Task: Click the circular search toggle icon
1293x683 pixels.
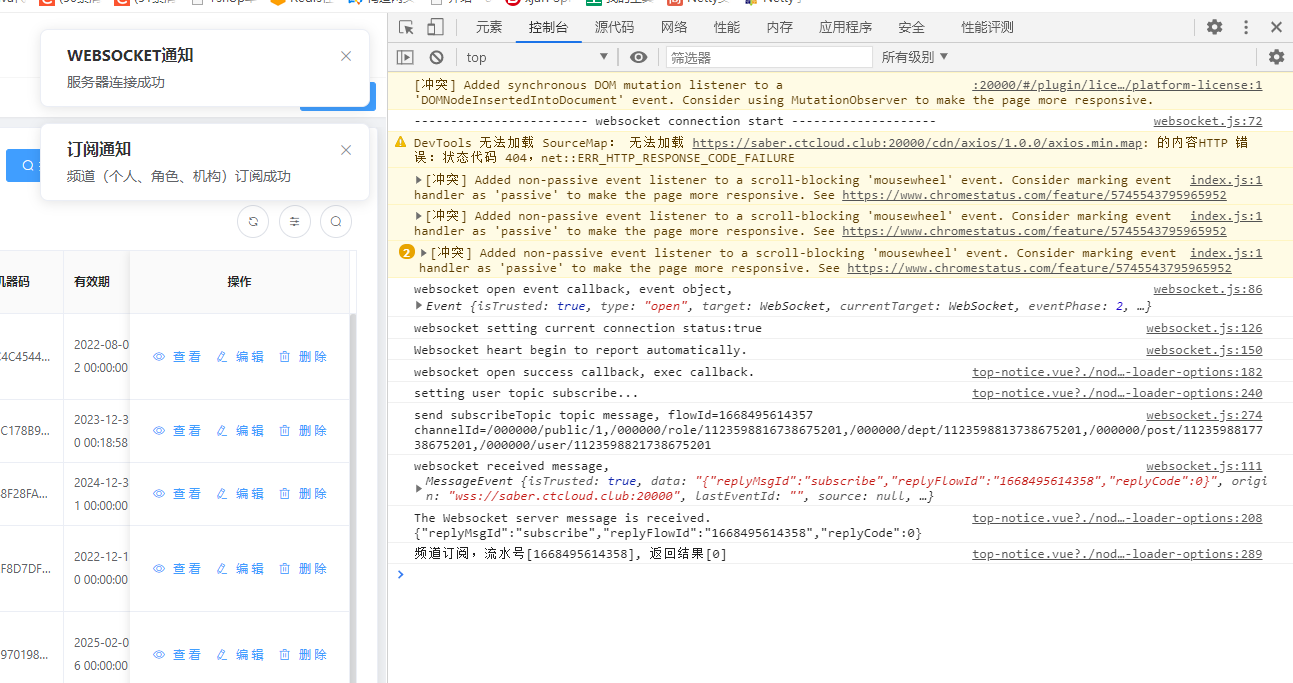Action: [x=336, y=222]
